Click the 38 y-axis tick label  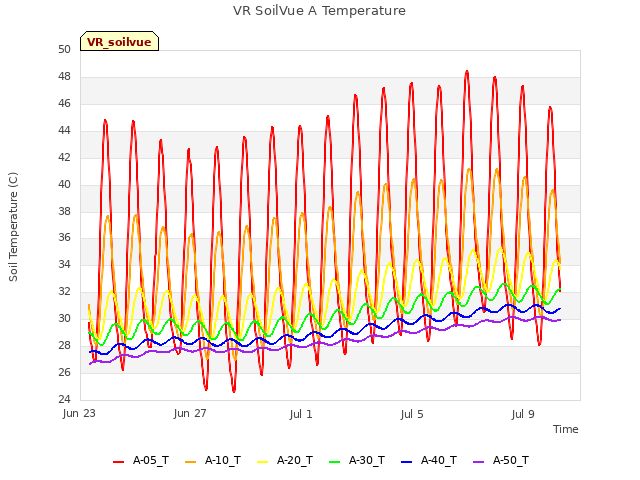pyautogui.click(x=64, y=211)
